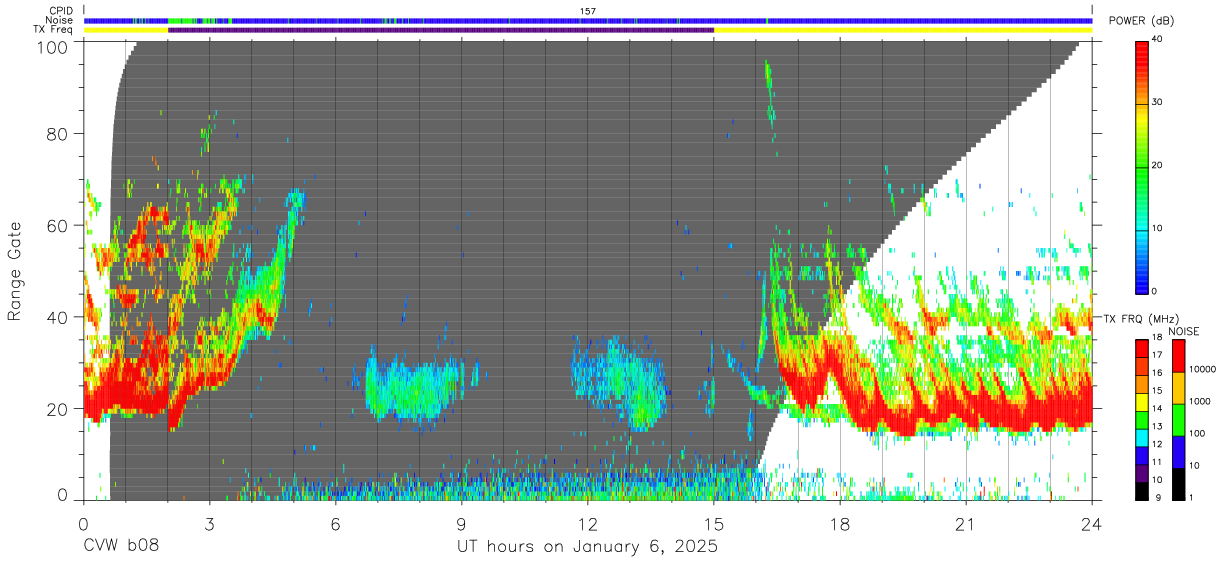Click the NOISE legend title
Screen dimensions: 1228x567
[x=1183, y=331]
